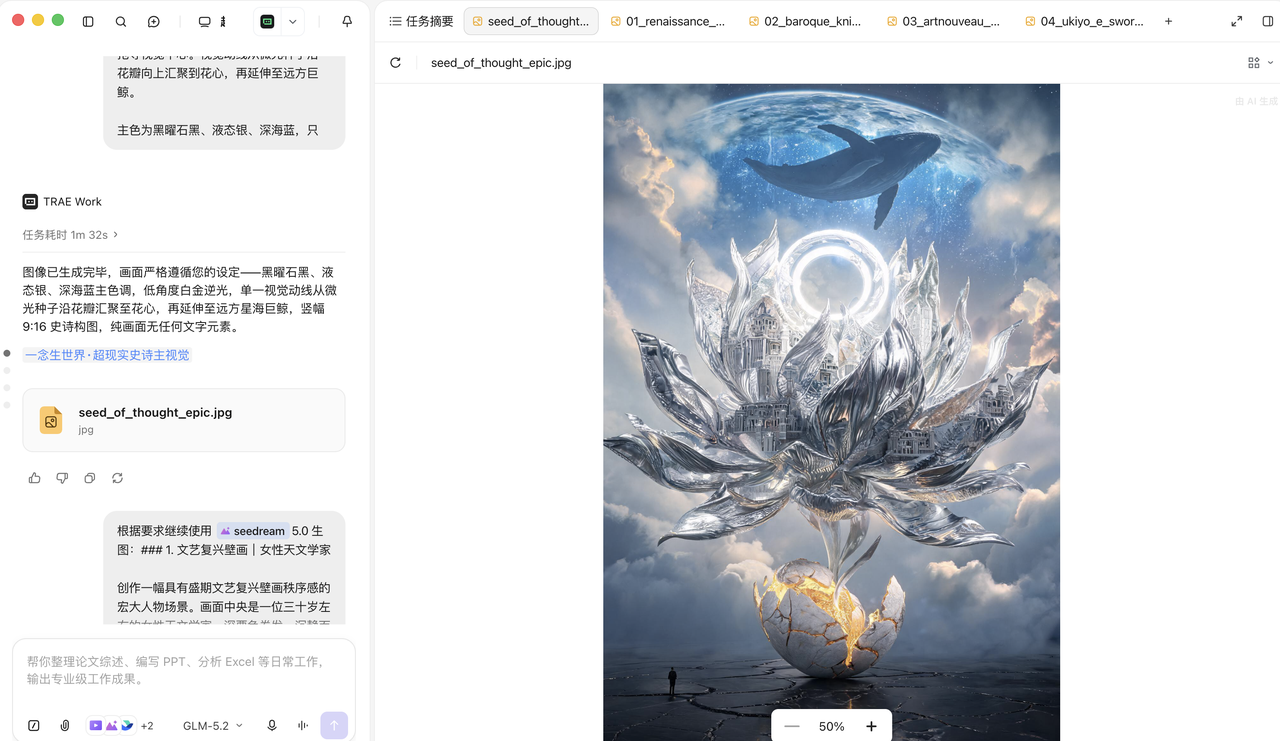Viewport: 1280px width, 741px height.
Task: Start voice input with microphone icon
Action: tap(271, 725)
